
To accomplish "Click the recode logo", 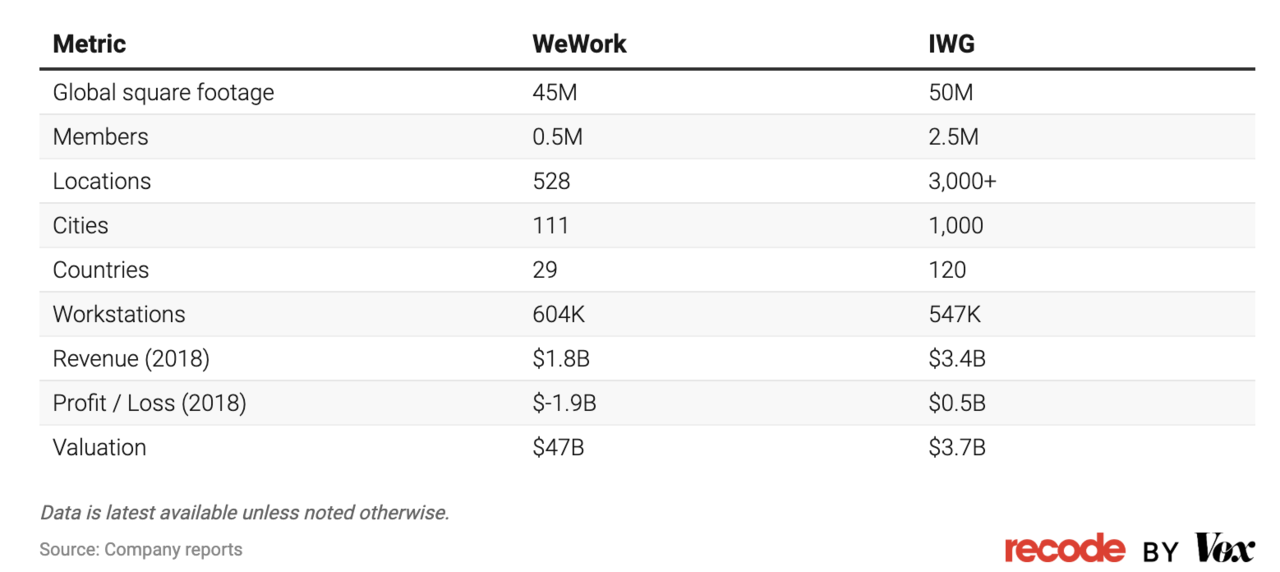I will [x=1064, y=548].
